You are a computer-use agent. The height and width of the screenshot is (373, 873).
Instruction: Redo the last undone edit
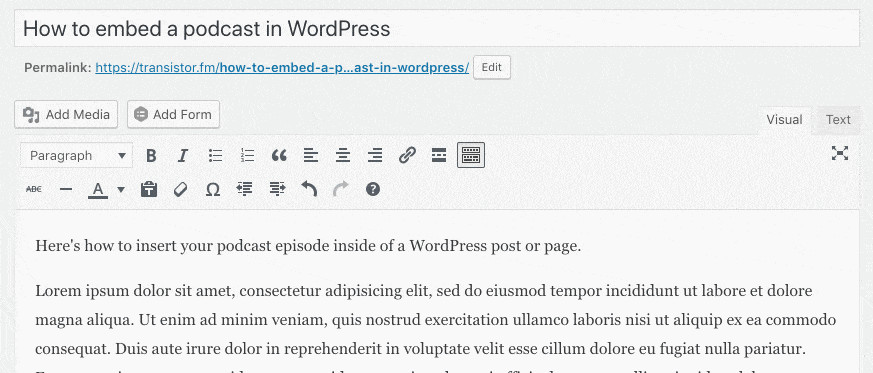341,189
